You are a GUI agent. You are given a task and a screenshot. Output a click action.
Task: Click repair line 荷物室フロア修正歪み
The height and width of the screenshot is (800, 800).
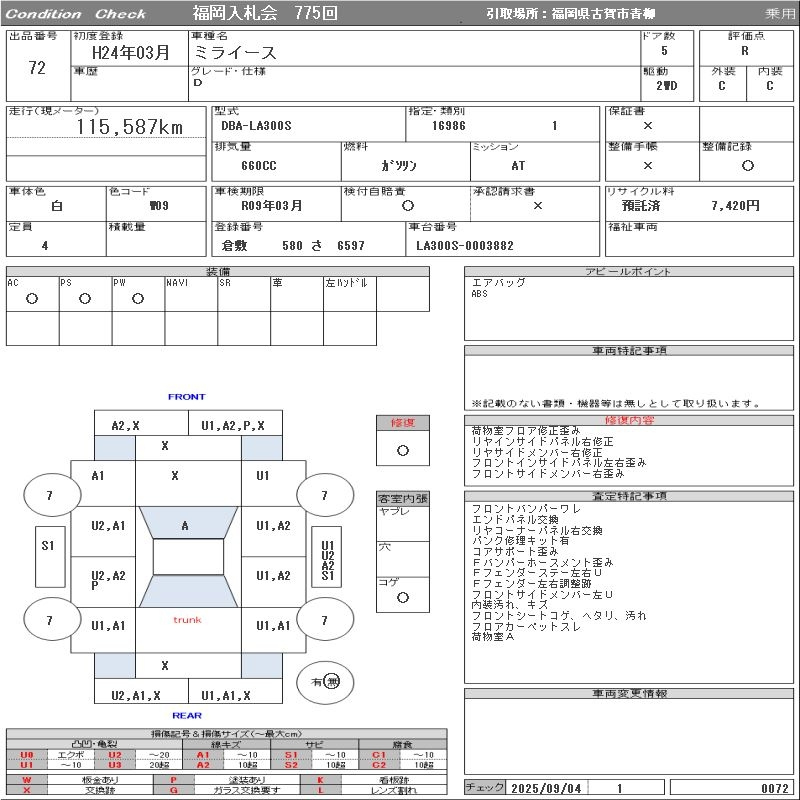(526, 431)
